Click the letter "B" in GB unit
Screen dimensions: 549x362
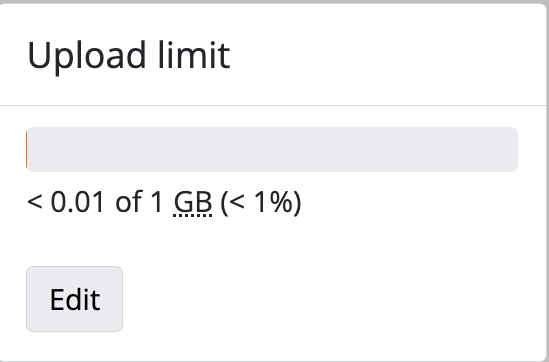click(204, 202)
